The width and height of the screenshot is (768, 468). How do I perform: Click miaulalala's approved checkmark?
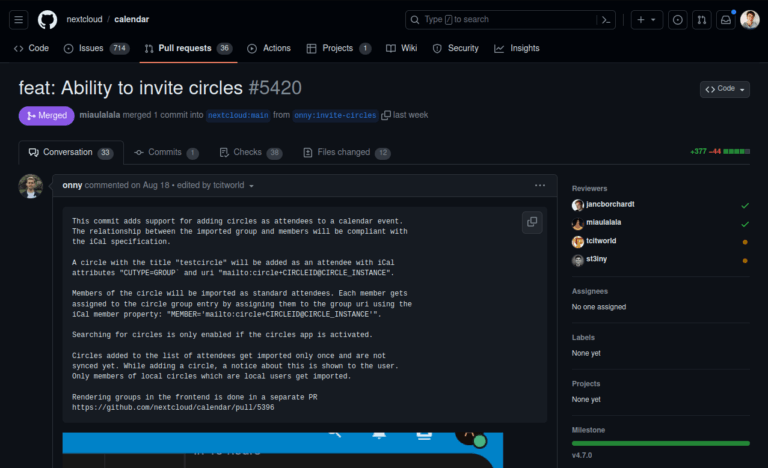click(x=745, y=224)
